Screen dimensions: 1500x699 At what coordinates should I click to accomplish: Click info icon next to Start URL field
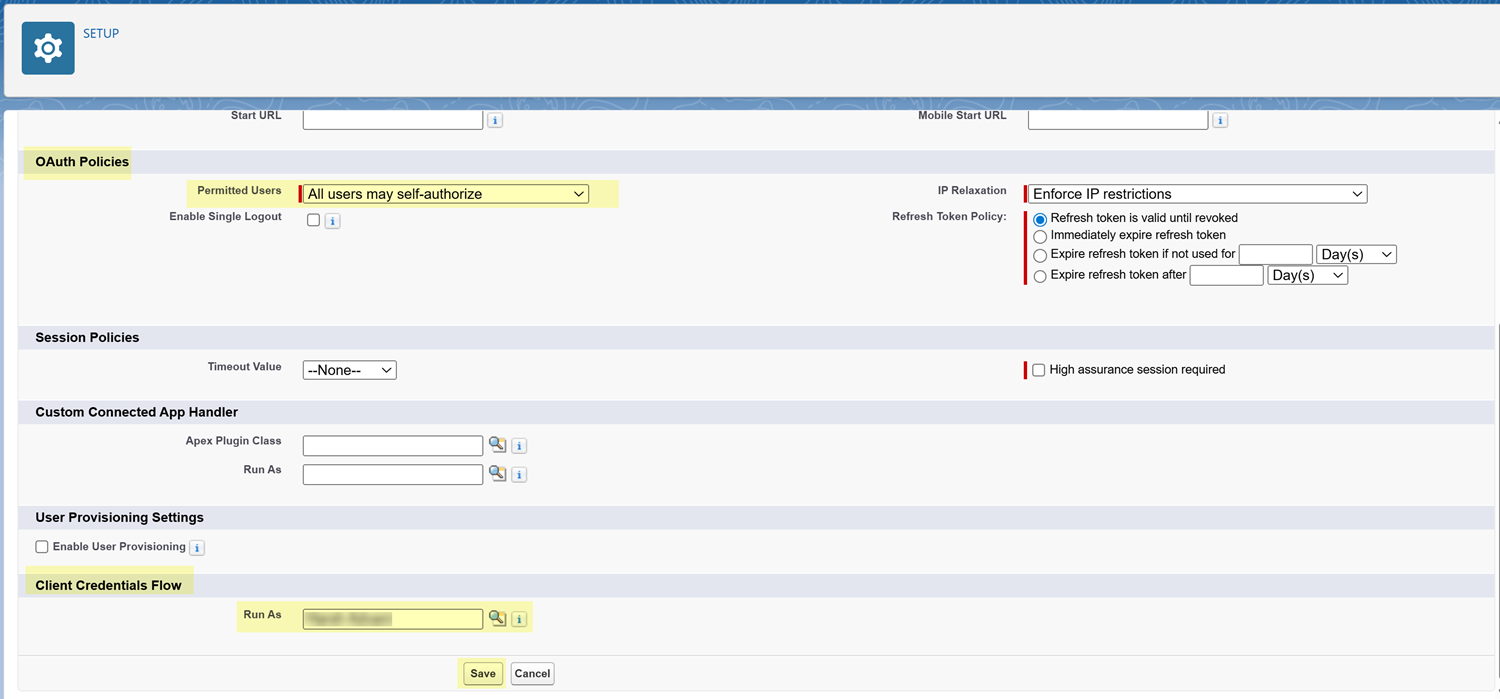(494, 120)
